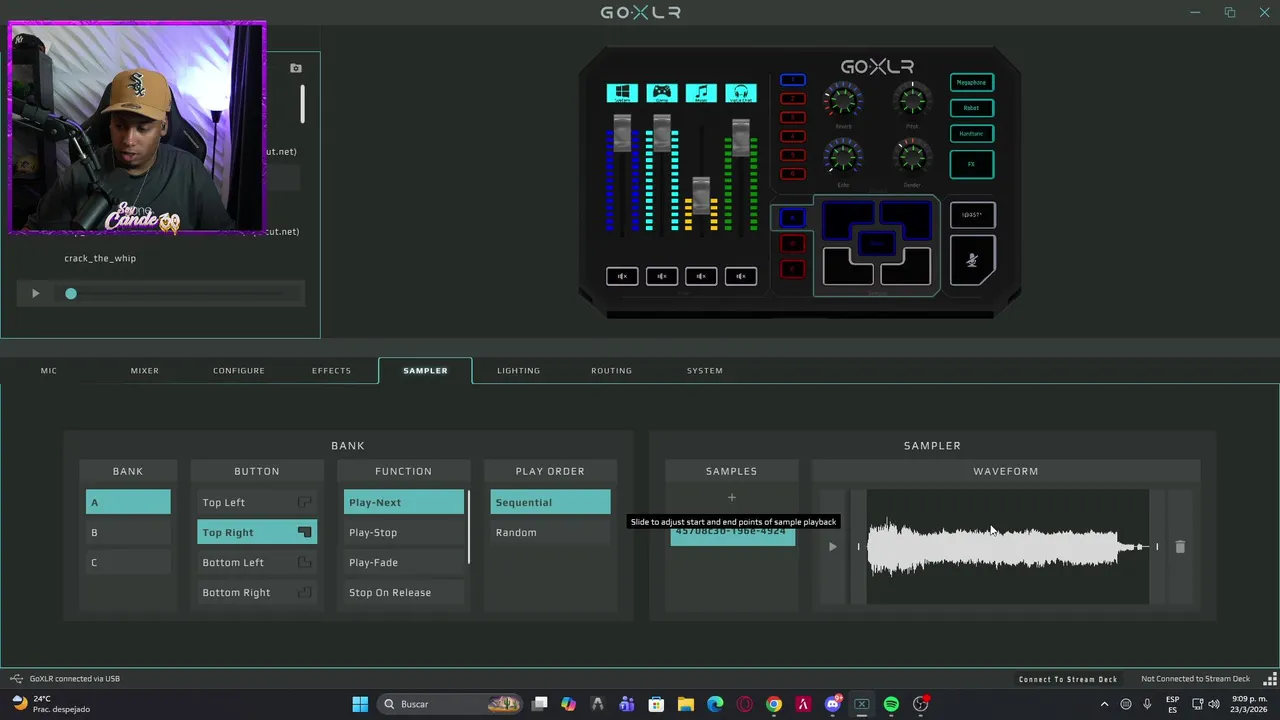Go to the LIGHTING tab
This screenshot has height=720, width=1280.
(518, 370)
